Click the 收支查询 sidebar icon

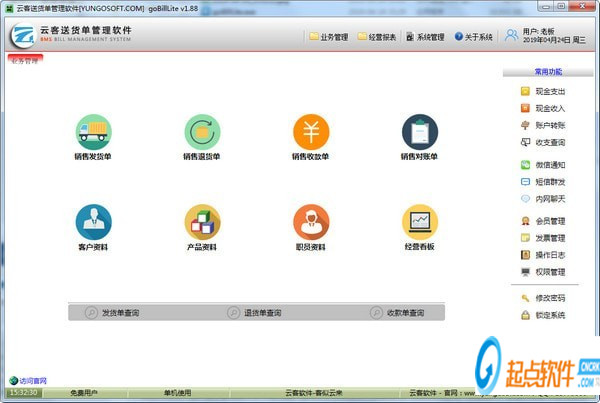click(525, 142)
